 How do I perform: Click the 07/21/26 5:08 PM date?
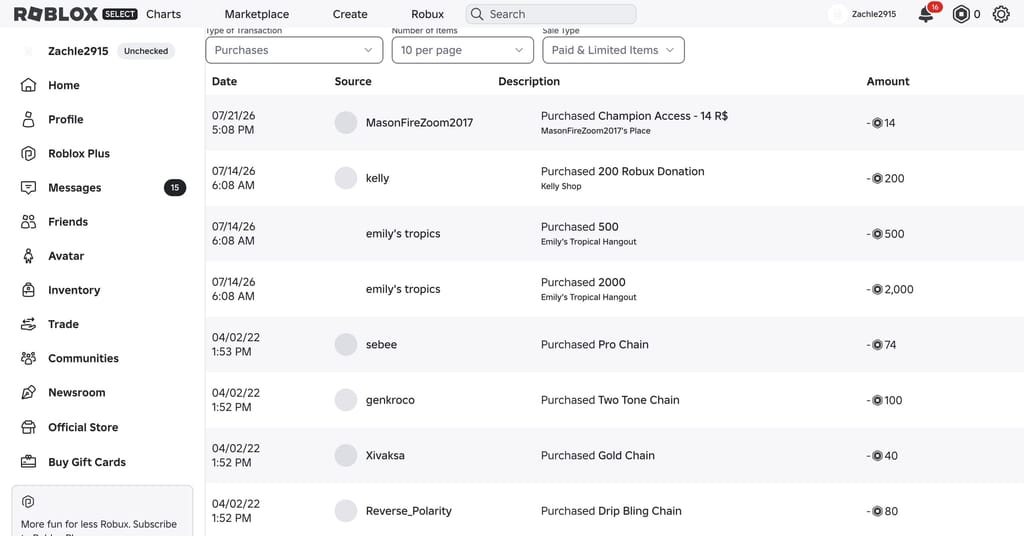click(x=233, y=122)
